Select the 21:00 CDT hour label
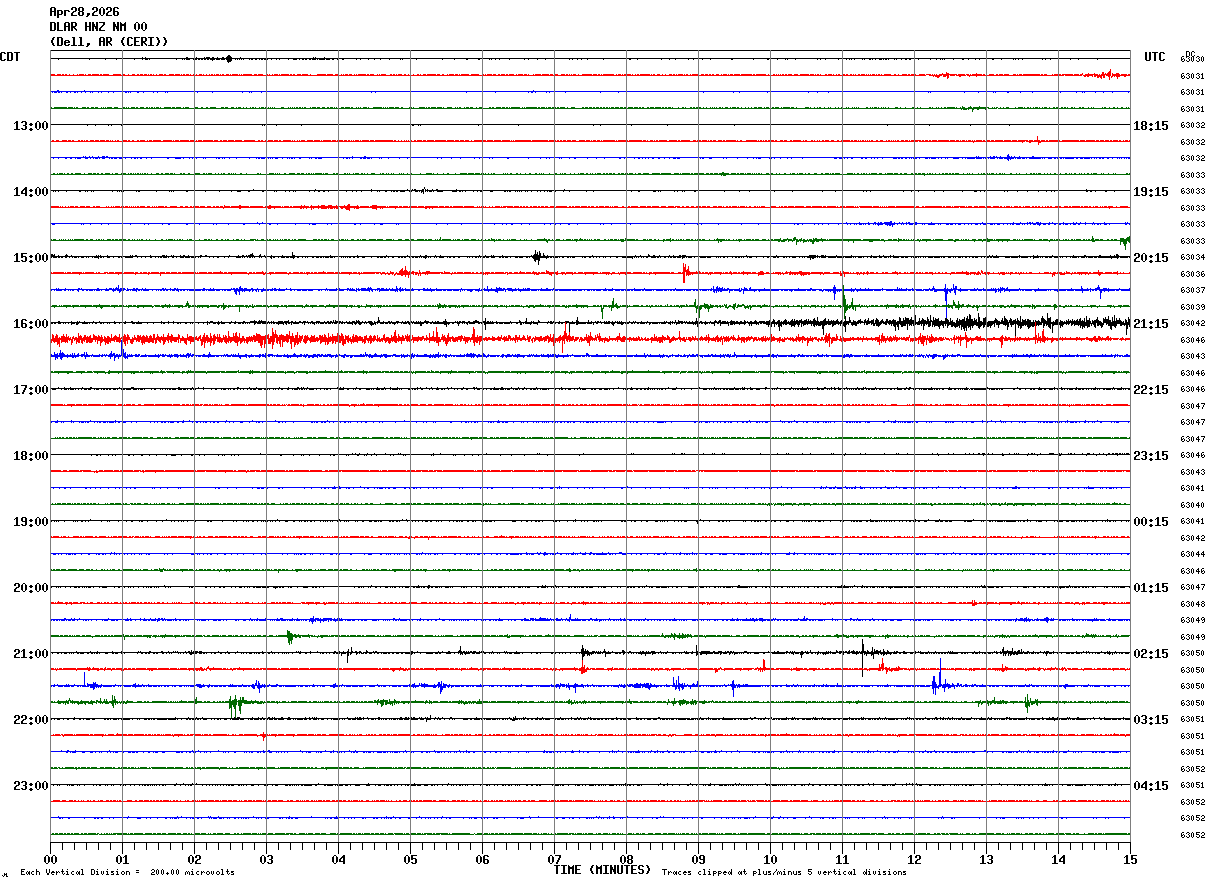This screenshot has height=886, width=1210. pos(31,654)
